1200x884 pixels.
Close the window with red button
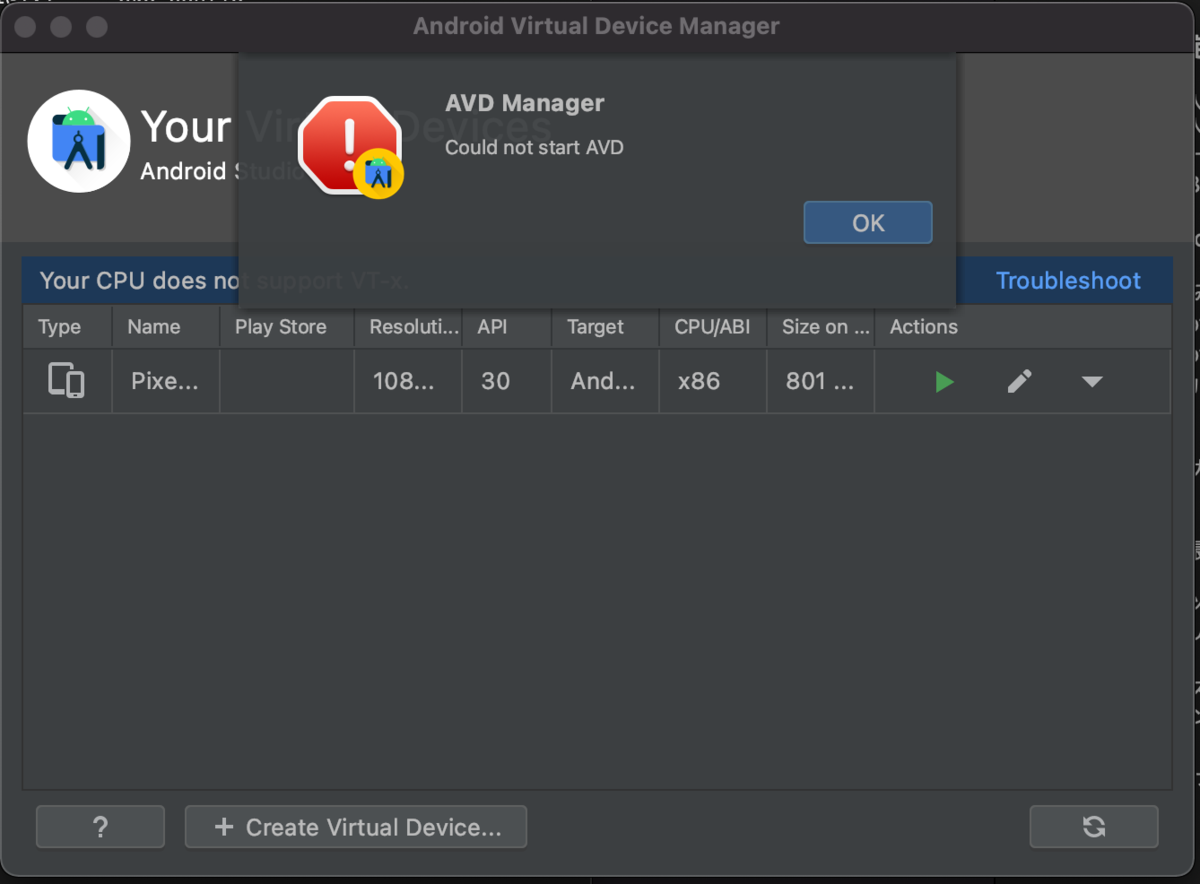coord(26,27)
